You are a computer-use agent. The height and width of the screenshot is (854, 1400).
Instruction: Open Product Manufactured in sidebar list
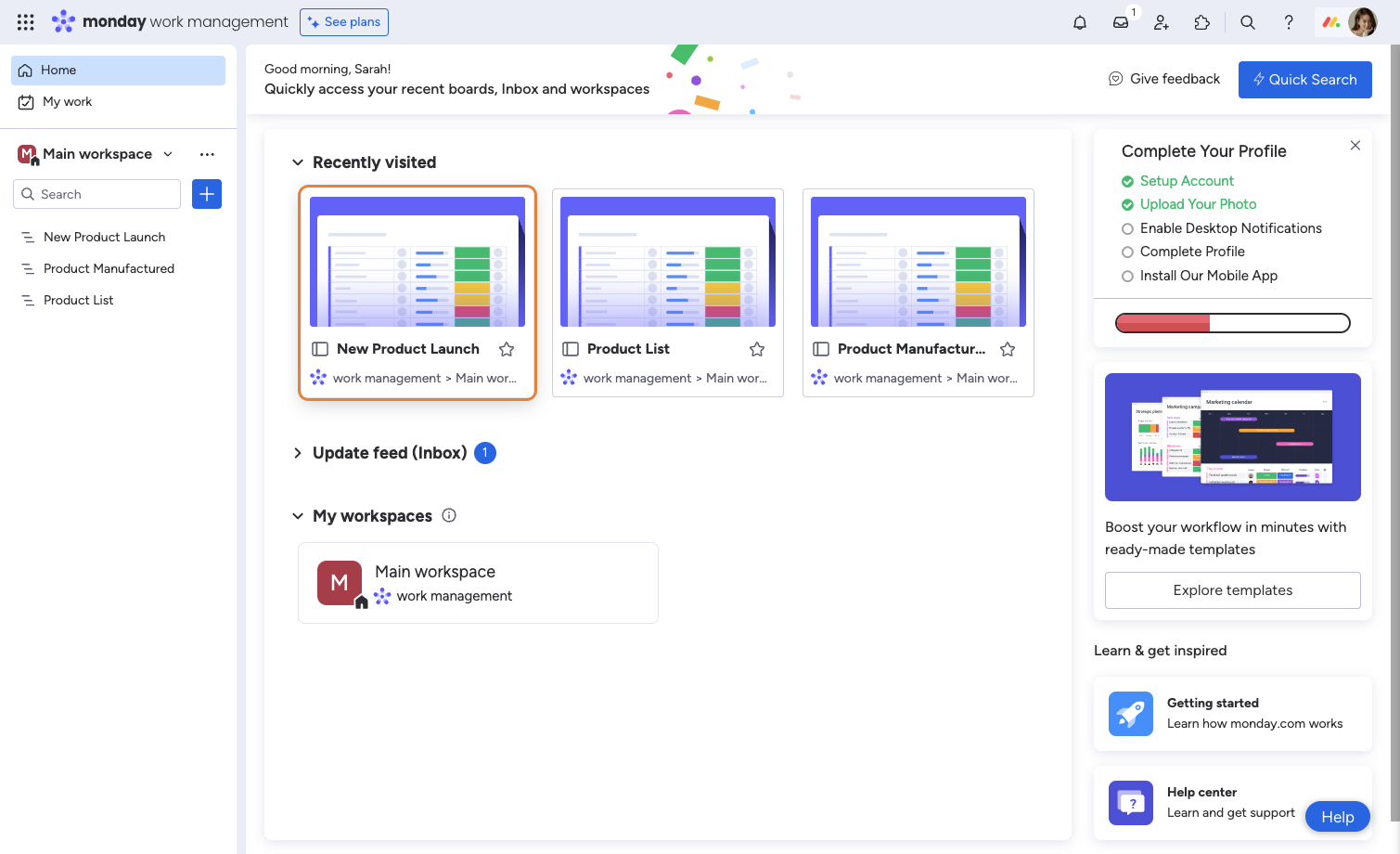tap(118, 268)
